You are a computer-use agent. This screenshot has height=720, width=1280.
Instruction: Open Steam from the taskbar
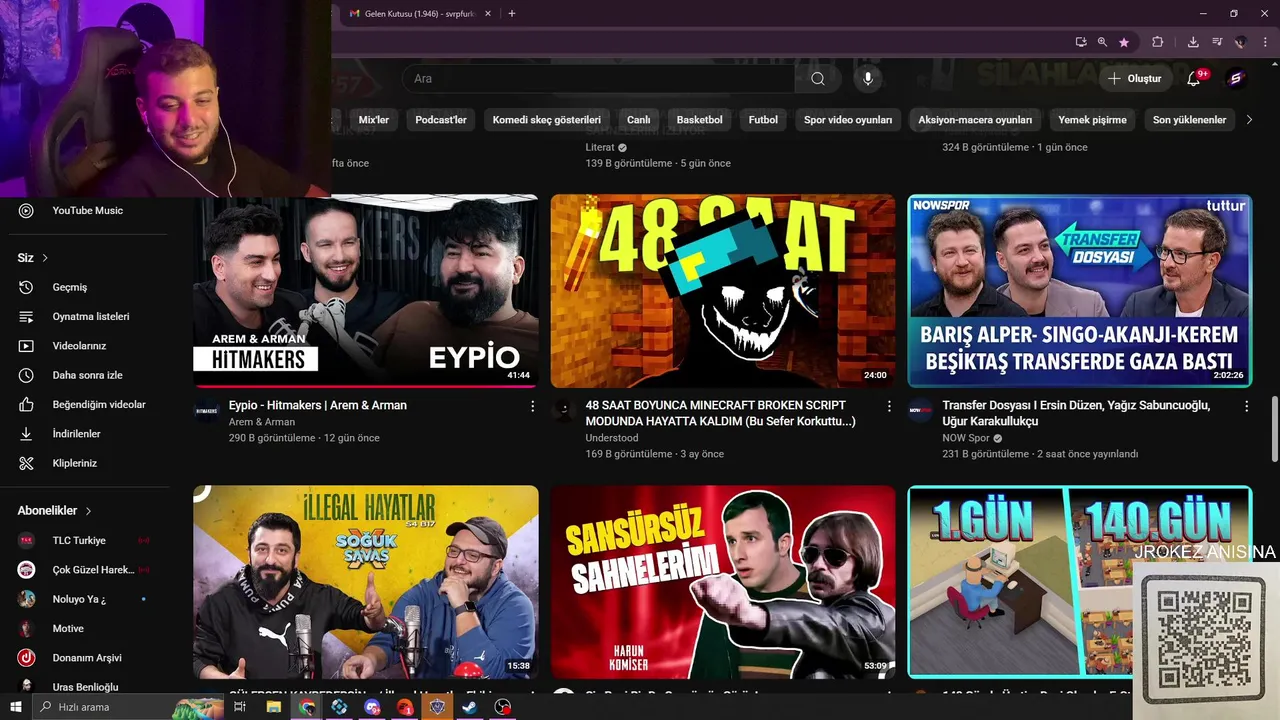tap(469, 707)
